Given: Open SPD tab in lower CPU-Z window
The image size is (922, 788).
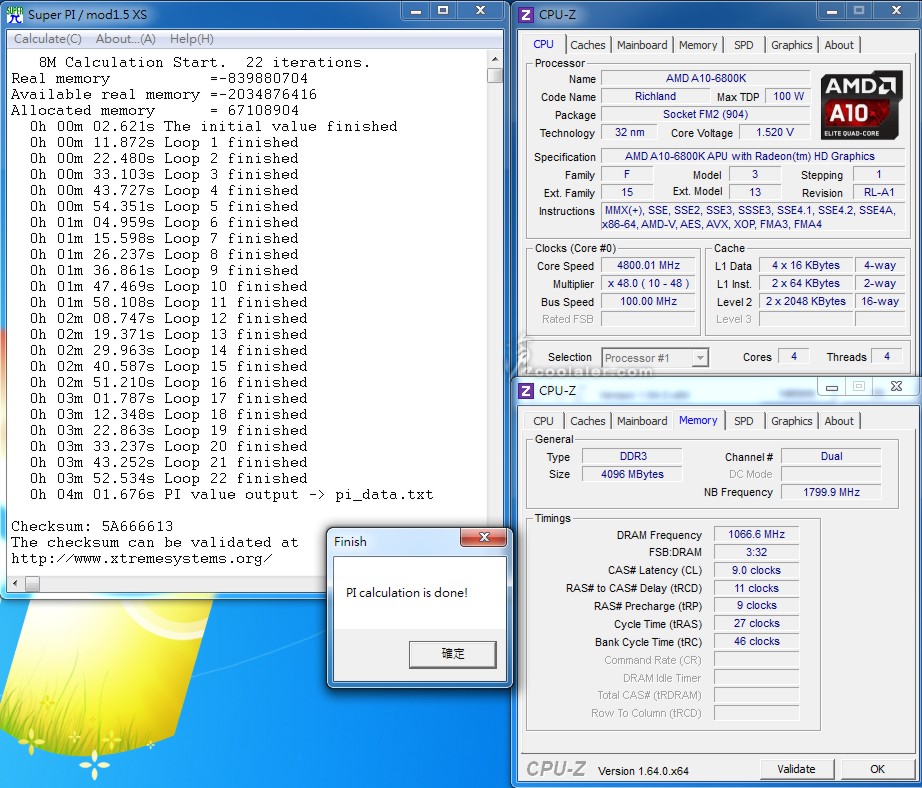Looking at the screenshot, I should tap(743, 421).
